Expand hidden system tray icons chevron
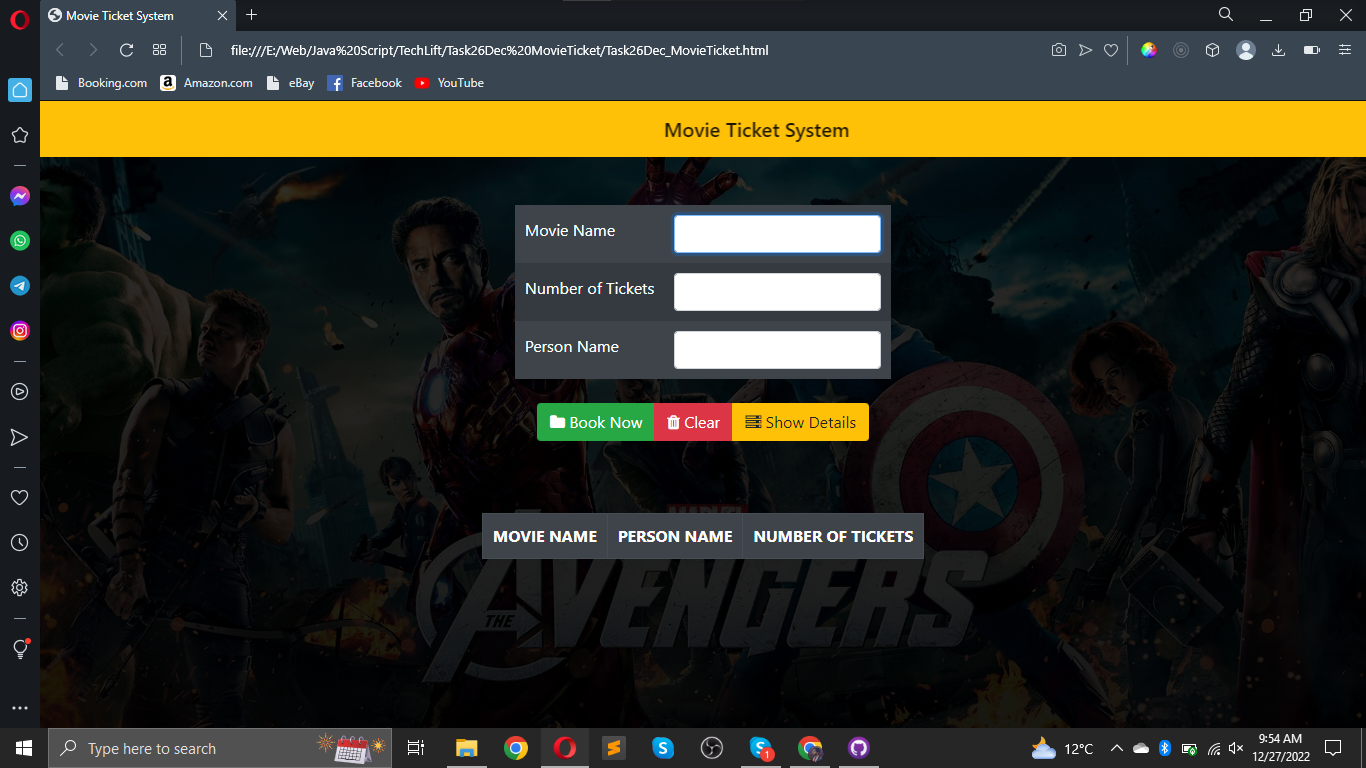1366x768 pixels. (1117, 748)
